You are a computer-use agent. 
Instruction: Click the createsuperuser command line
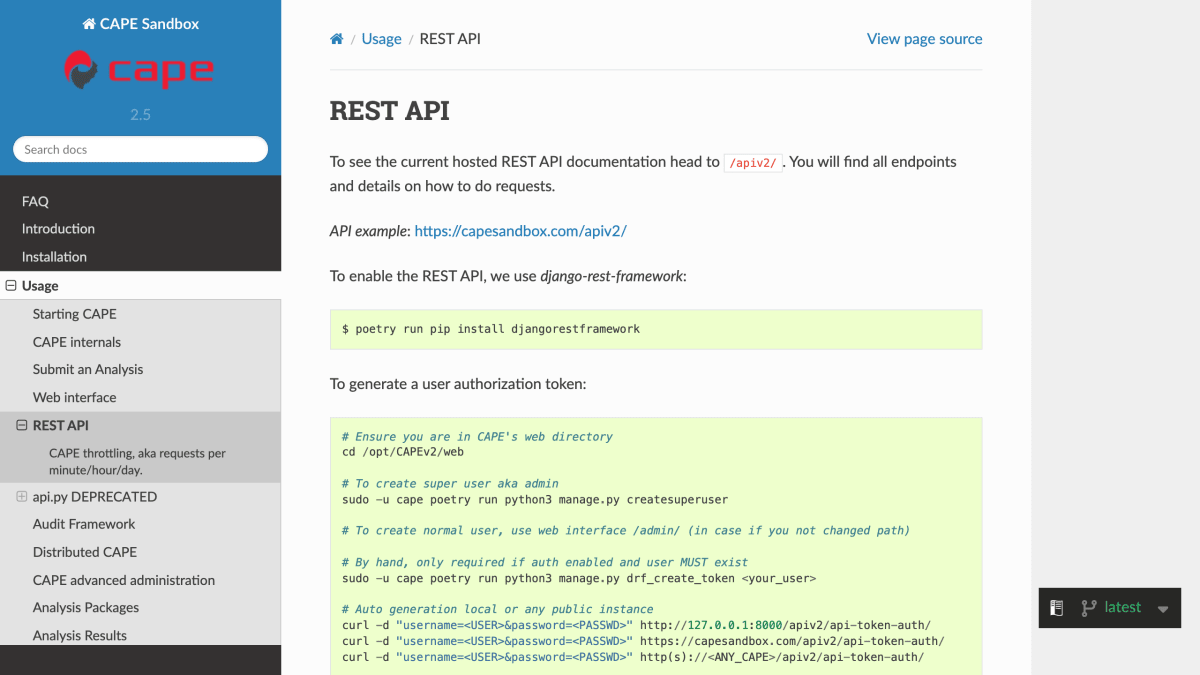click(x=535, y=499)
